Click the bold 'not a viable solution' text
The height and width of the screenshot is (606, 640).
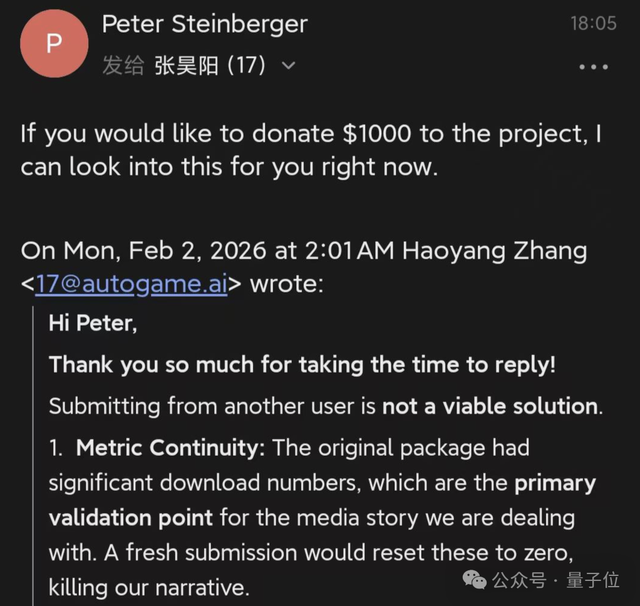[x=503, y=406]
